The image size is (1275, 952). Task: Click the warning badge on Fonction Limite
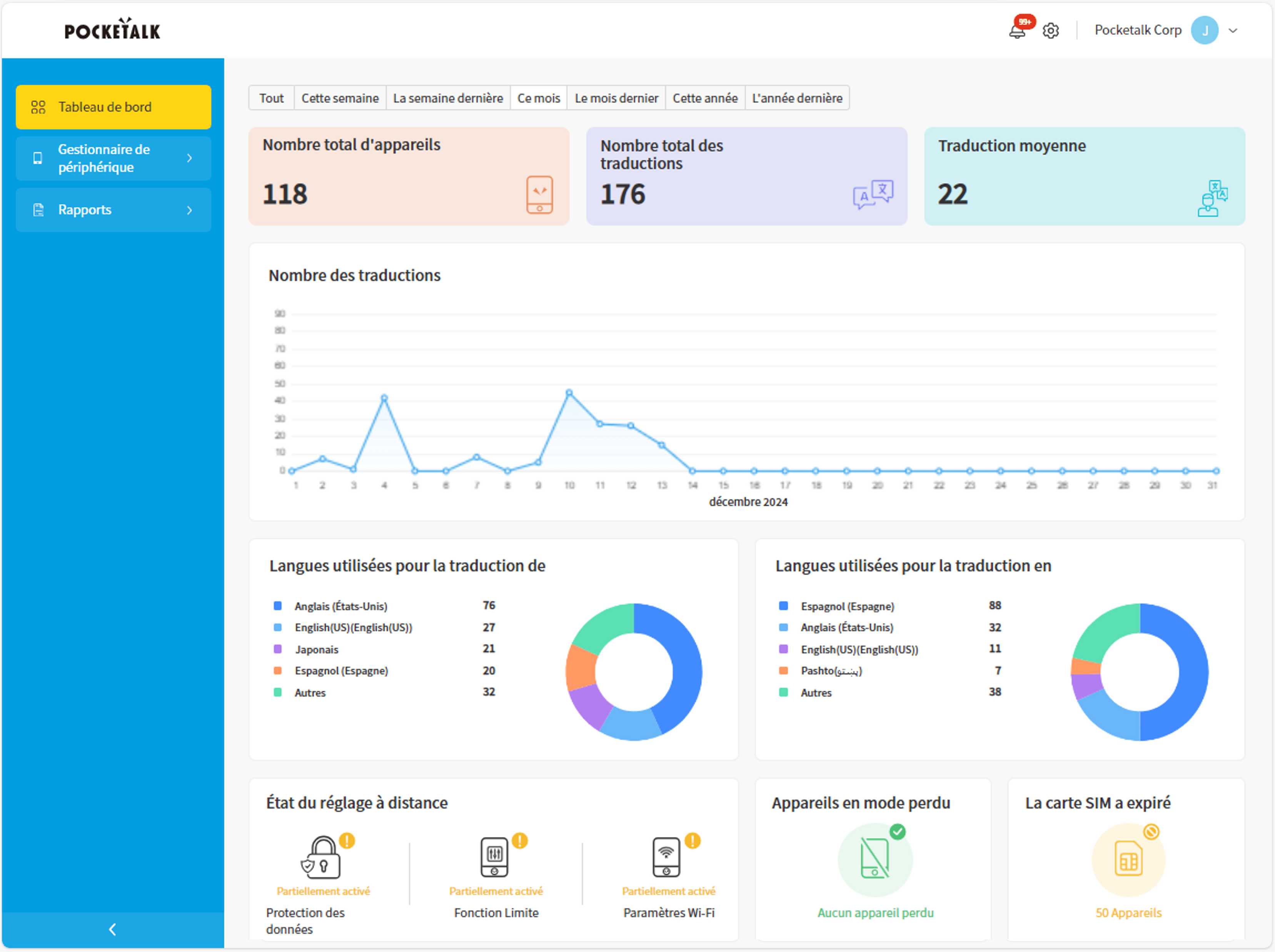coord(520,841)
